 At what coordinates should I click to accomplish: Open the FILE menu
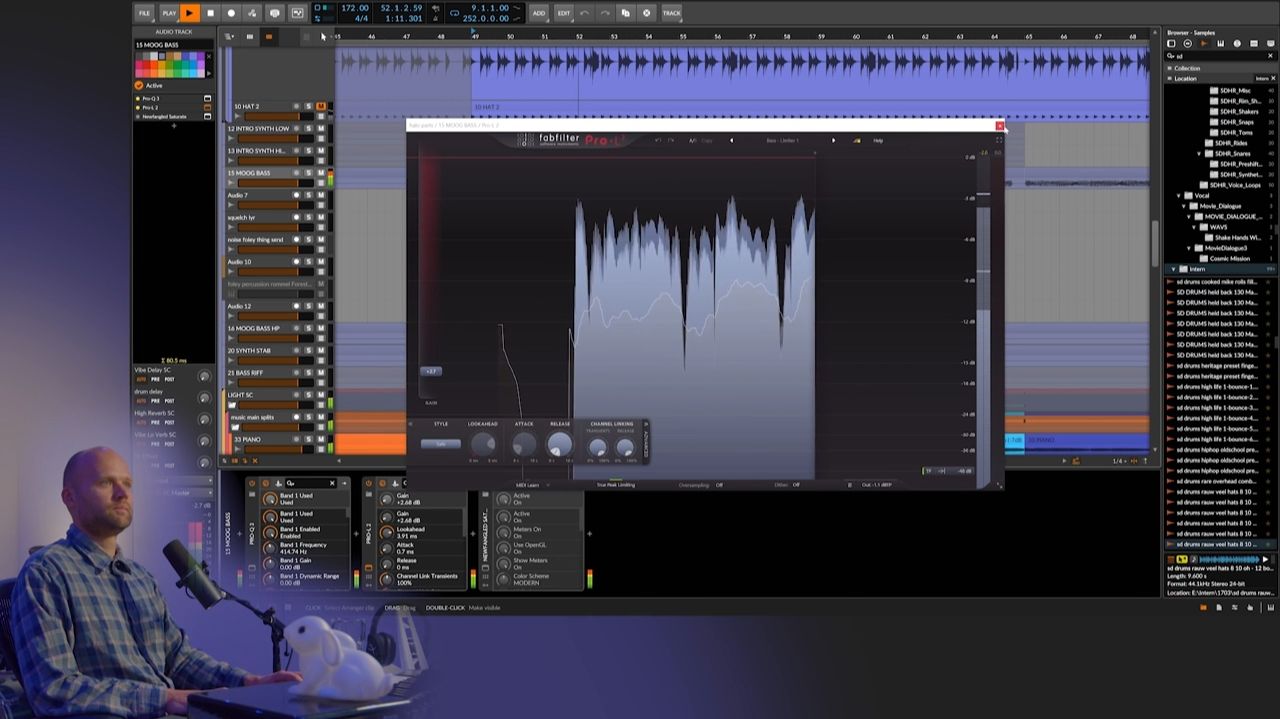(144, 13)
